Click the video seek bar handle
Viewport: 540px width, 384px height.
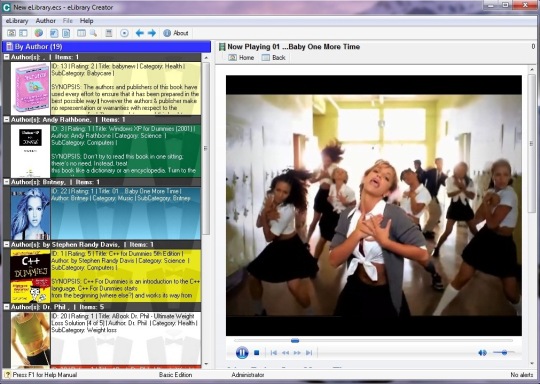pos(295,341)
